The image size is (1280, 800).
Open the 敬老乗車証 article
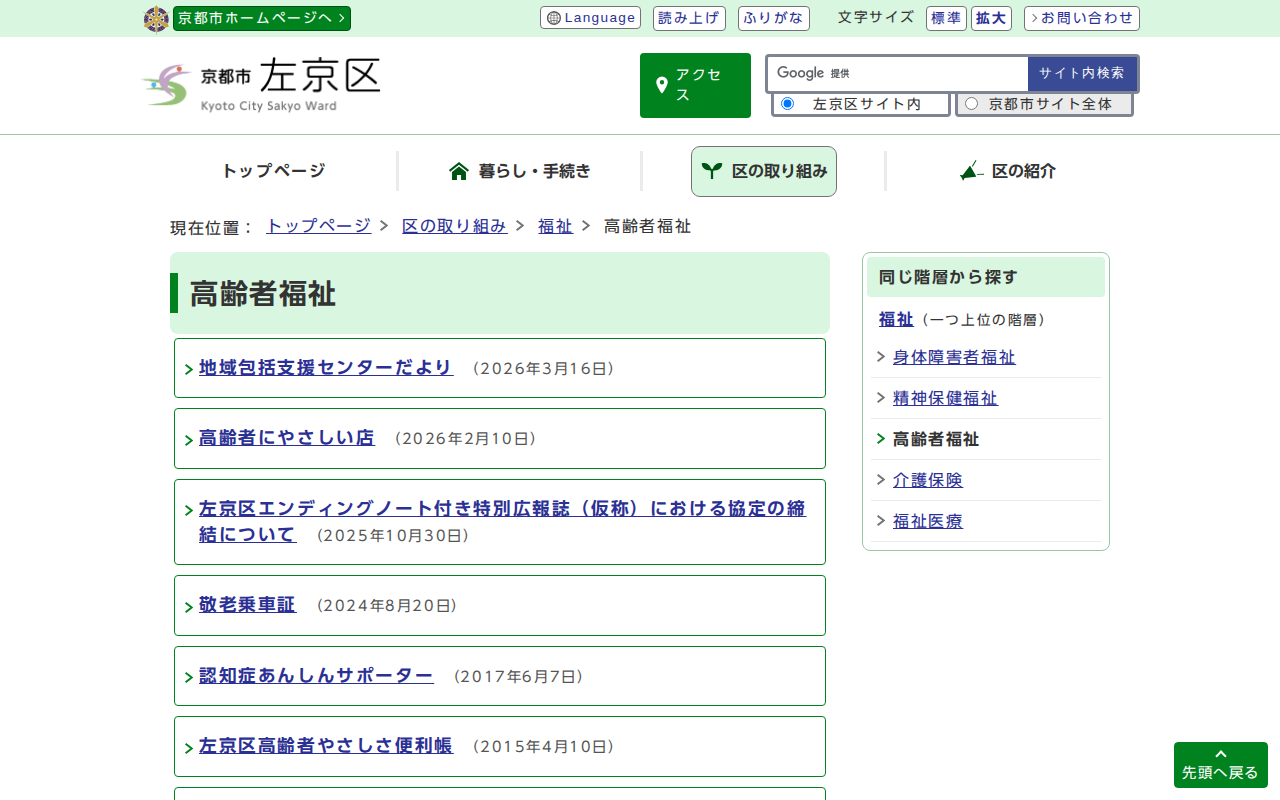point(247,604)
